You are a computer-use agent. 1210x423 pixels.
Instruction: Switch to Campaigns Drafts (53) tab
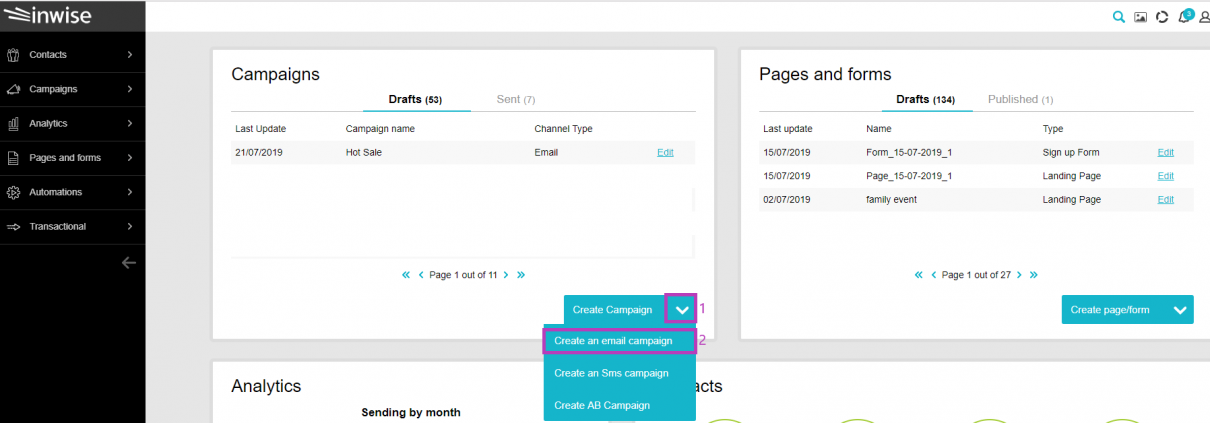(x=416, y=100)
